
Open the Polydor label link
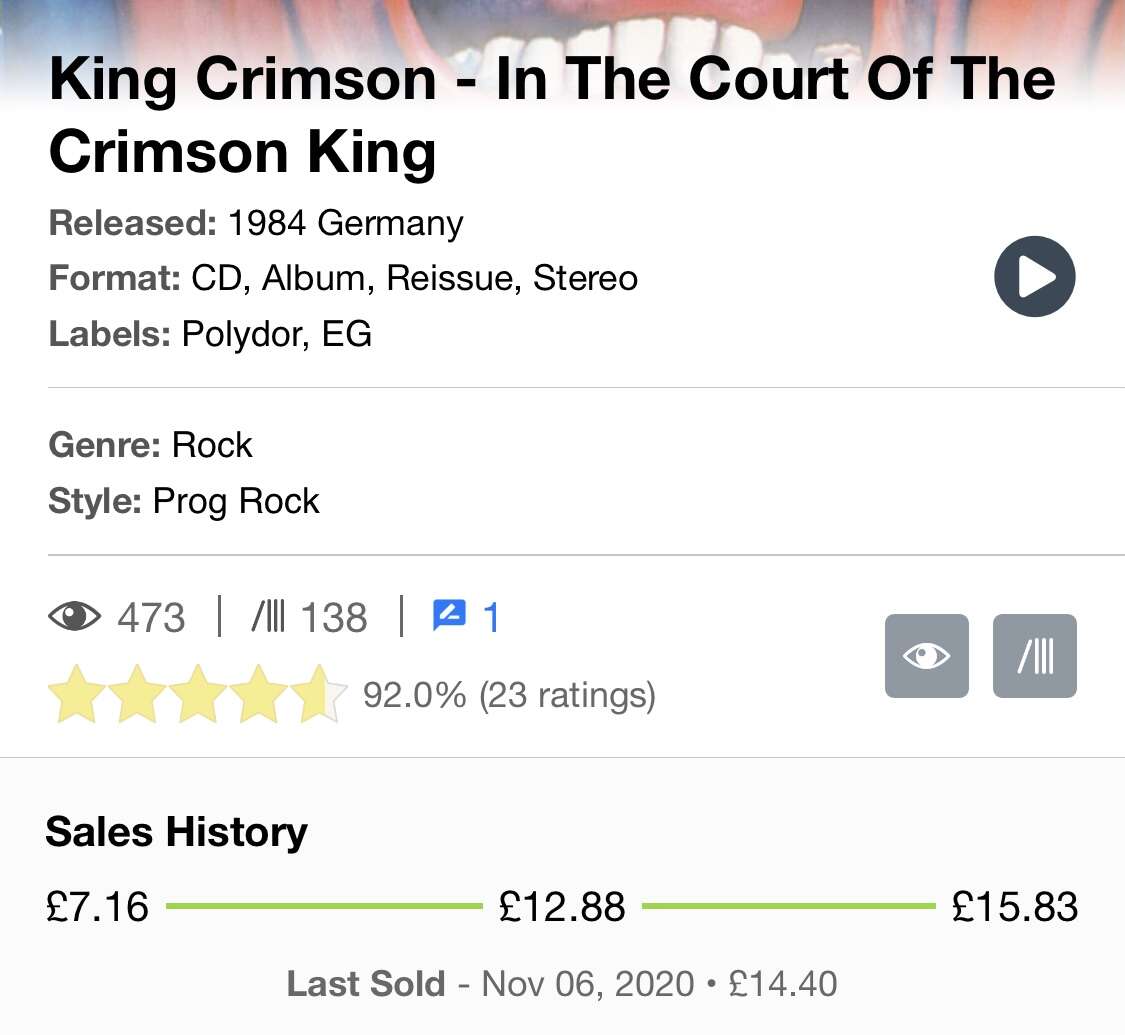(x=245, y=334)
